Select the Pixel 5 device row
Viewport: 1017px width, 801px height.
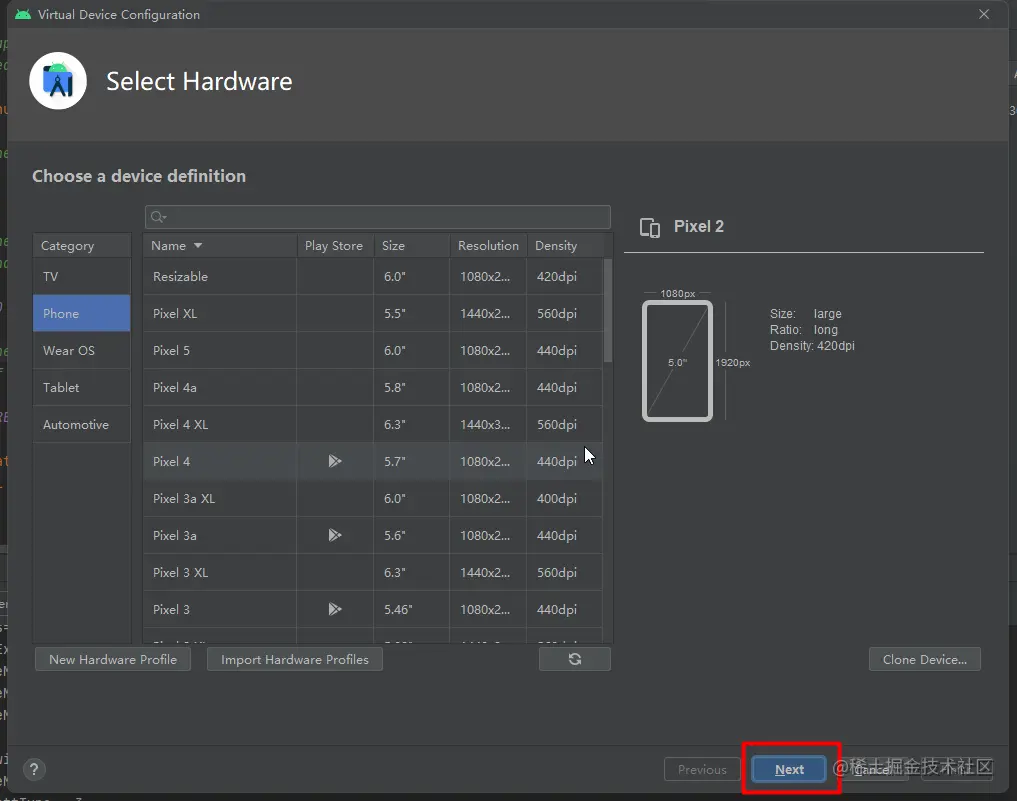220,350
